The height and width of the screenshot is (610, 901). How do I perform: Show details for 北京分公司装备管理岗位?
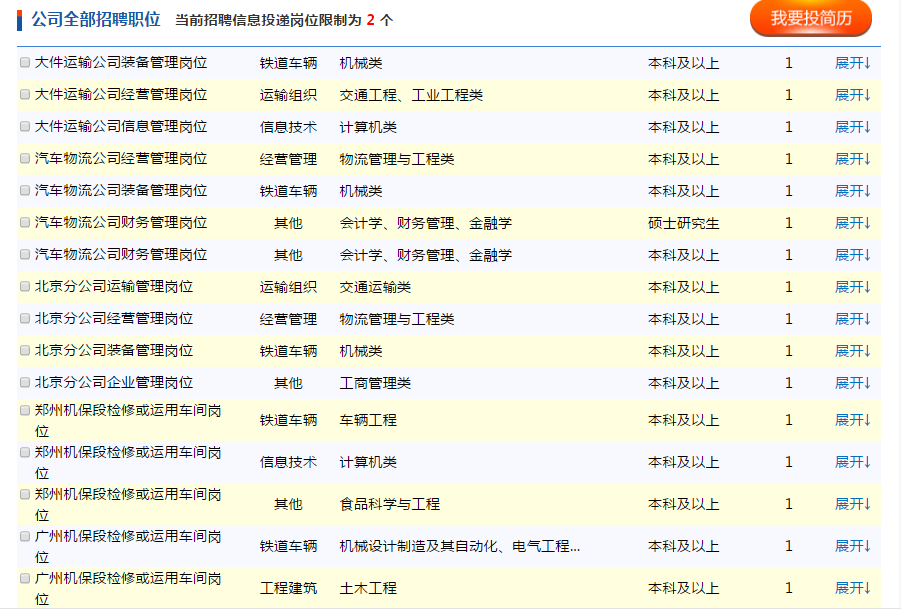(x=853, y=351)
